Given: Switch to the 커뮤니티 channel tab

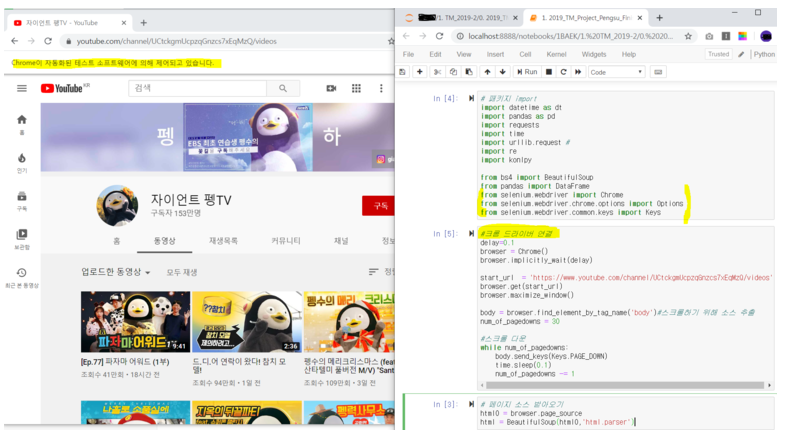Looking at the screenshot, I should click(x=286, y=241).
